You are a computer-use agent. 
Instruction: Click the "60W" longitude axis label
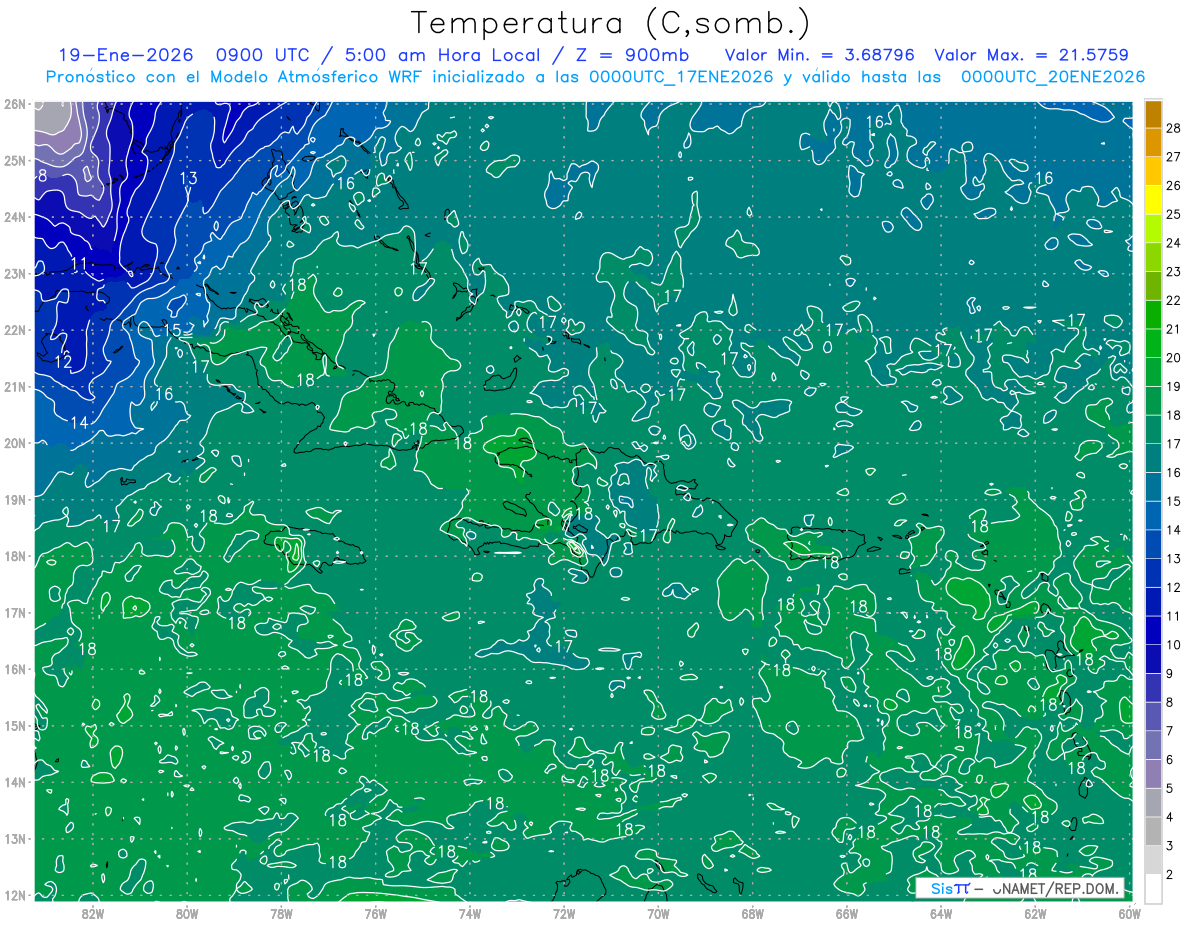1129,913
